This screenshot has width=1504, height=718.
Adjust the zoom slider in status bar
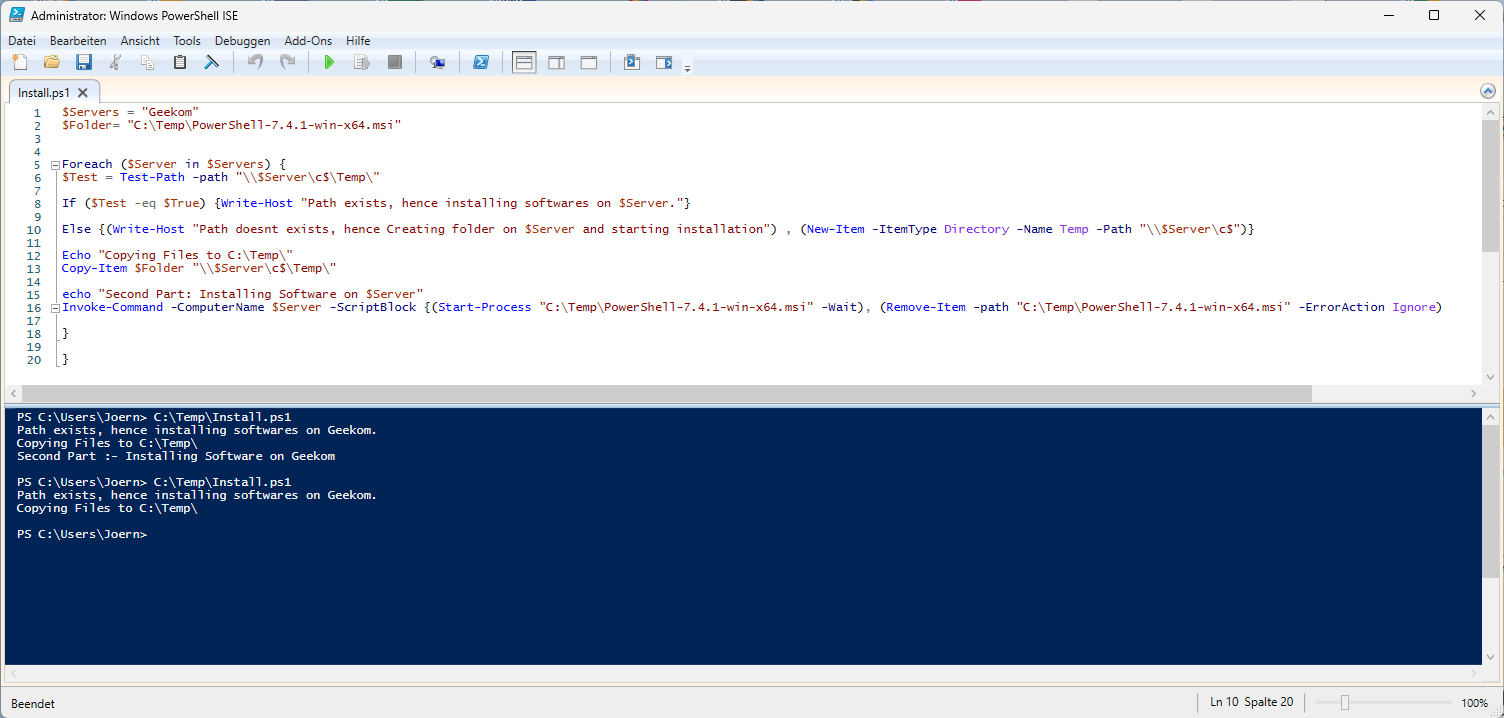coord(1345,703)
